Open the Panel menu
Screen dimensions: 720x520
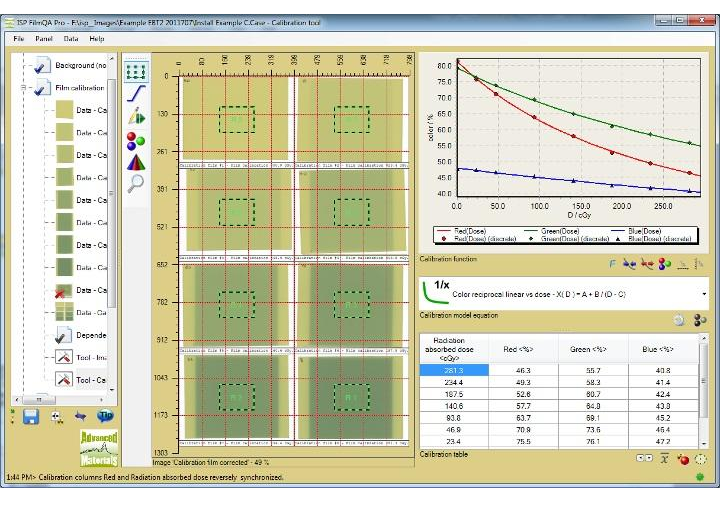44,39
